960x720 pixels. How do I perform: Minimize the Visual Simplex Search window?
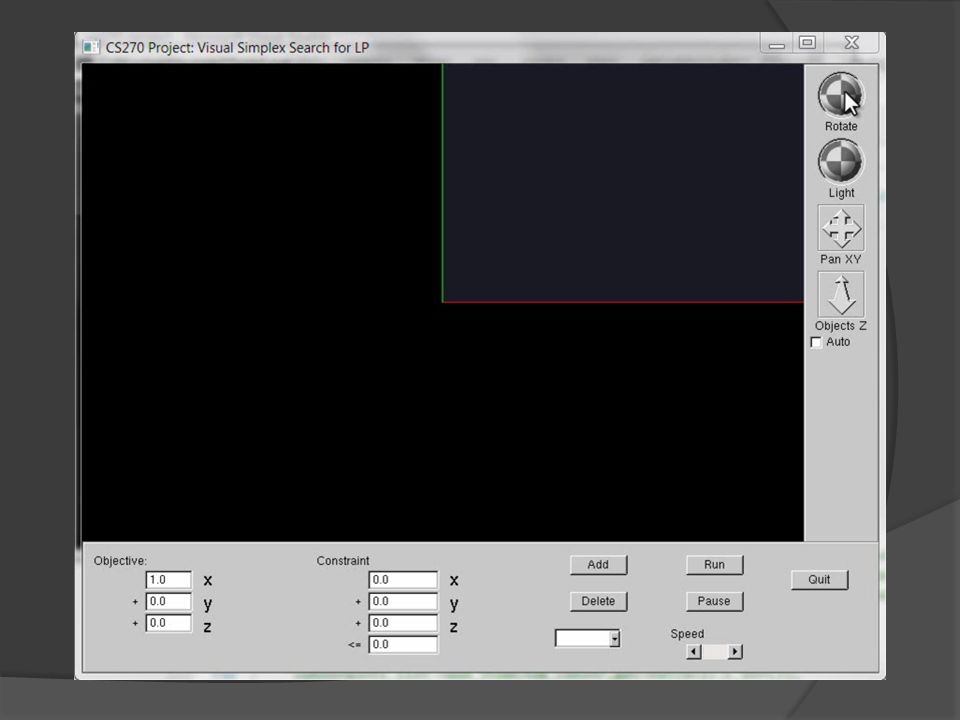[x=776, y=43]
